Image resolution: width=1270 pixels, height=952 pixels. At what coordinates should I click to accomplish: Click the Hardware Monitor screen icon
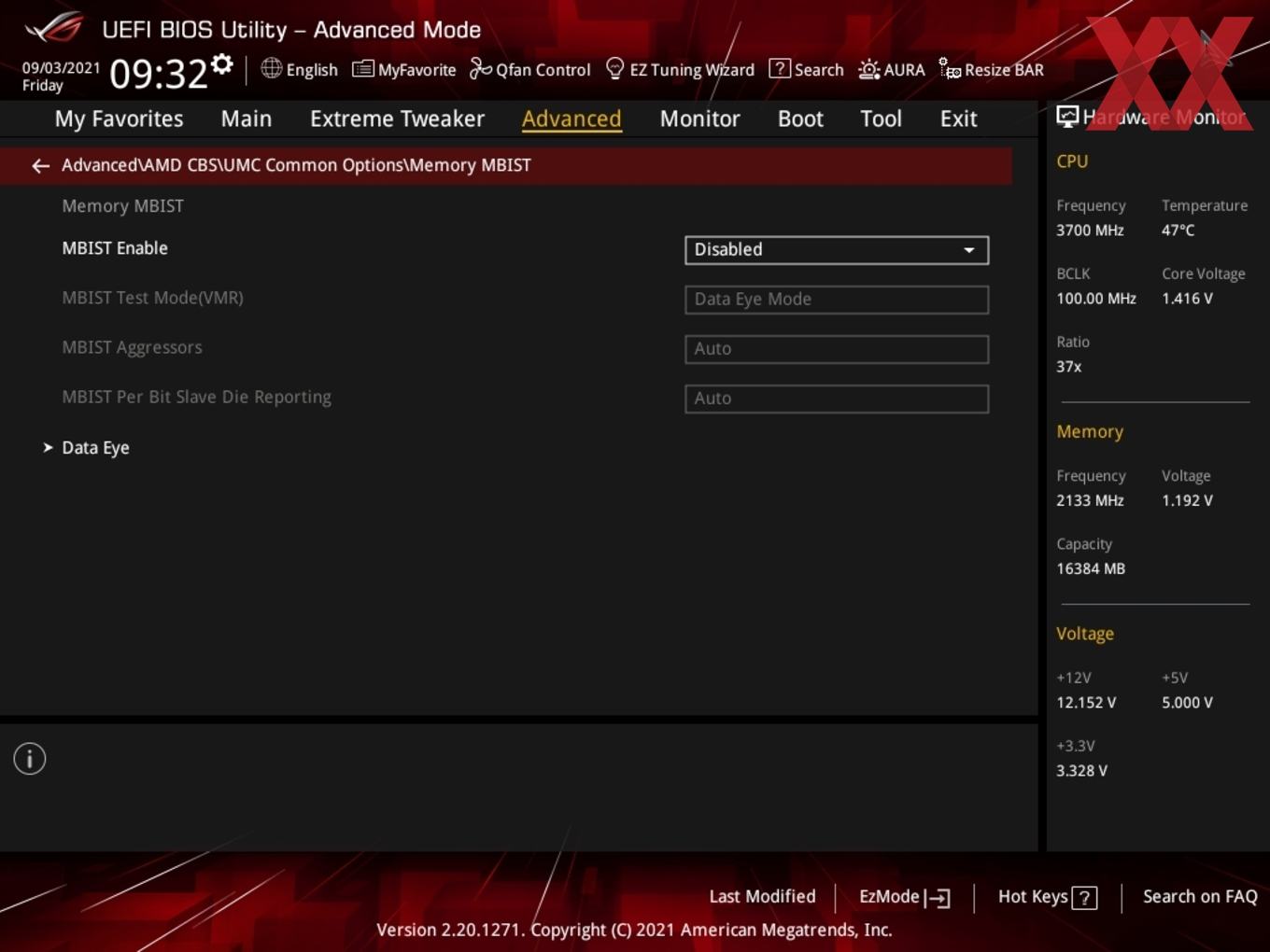click(x=1067, y=117)
